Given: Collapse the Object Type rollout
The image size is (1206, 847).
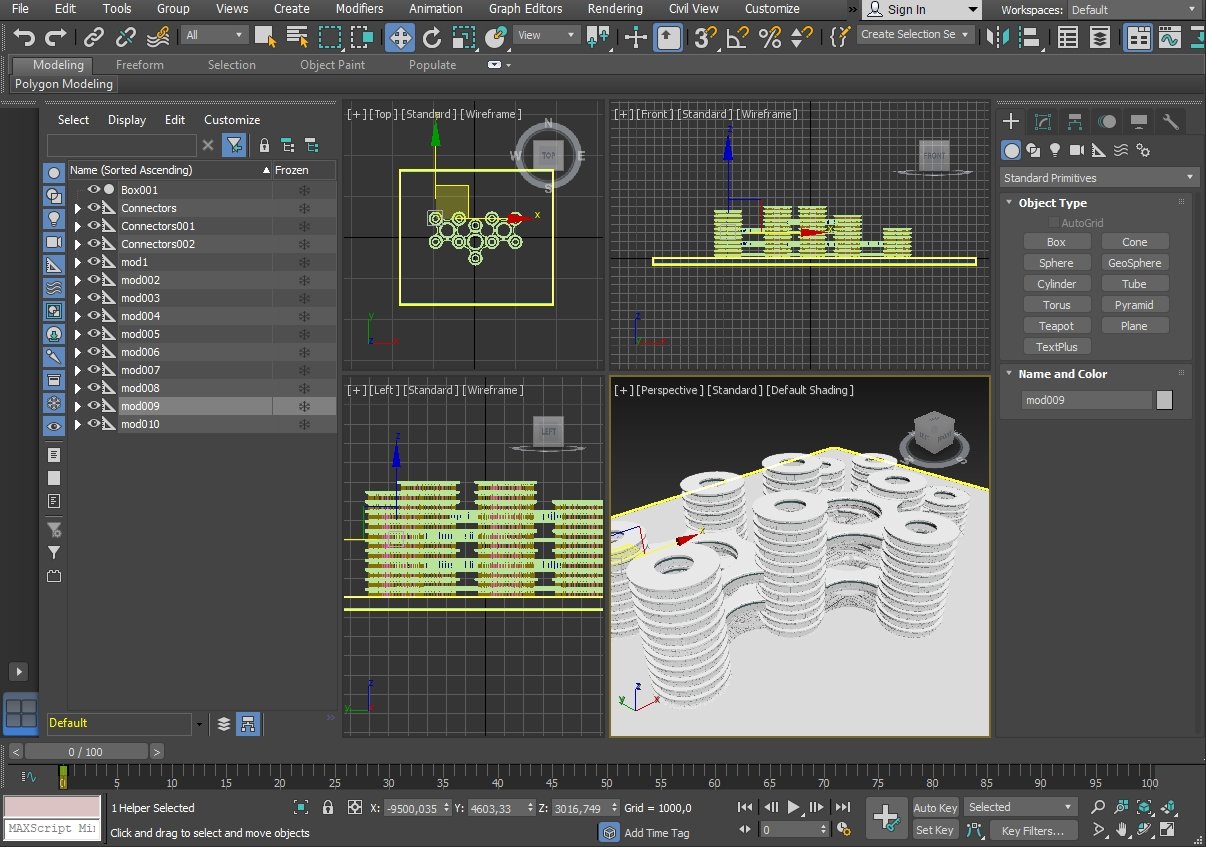Looking at the screenshot, I should [1052, 203].
